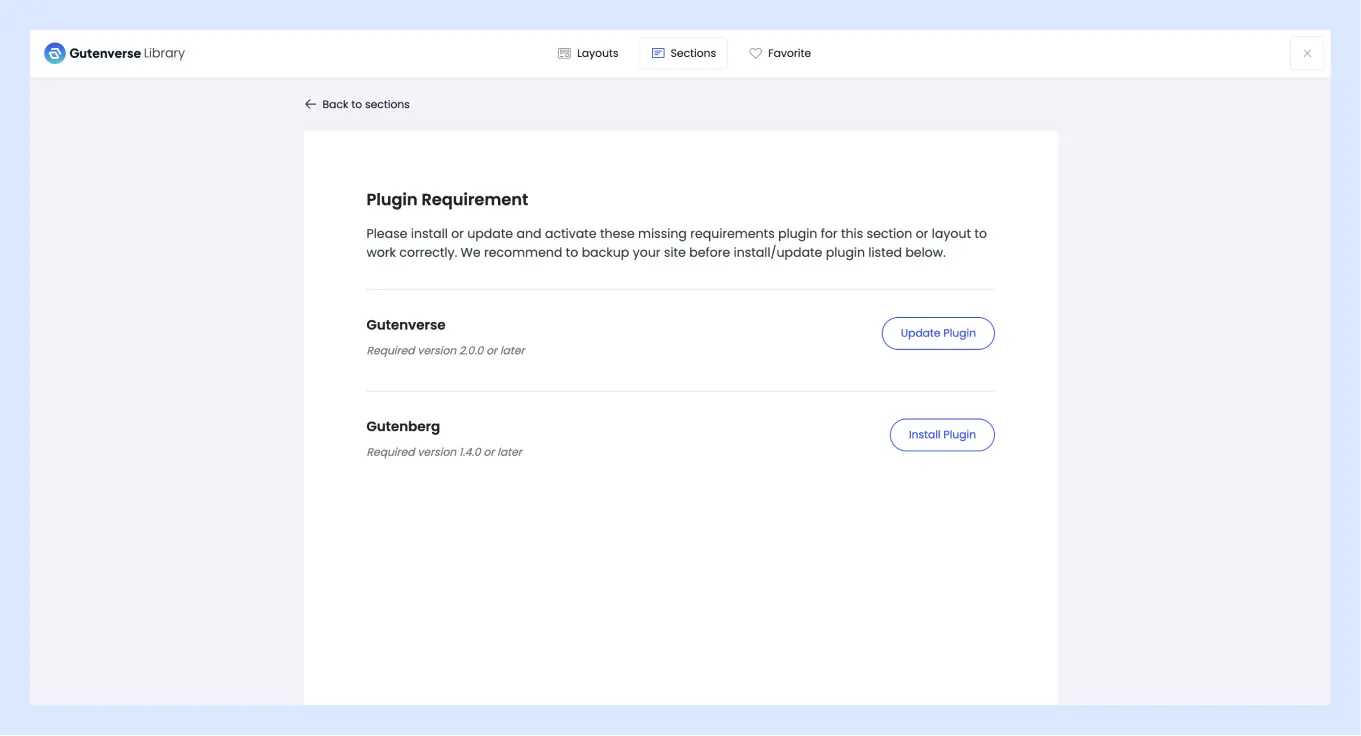The height and width of the screenshot is (736, 1361).
Task: Show the Favorite tab
Action: pos(780,53)
